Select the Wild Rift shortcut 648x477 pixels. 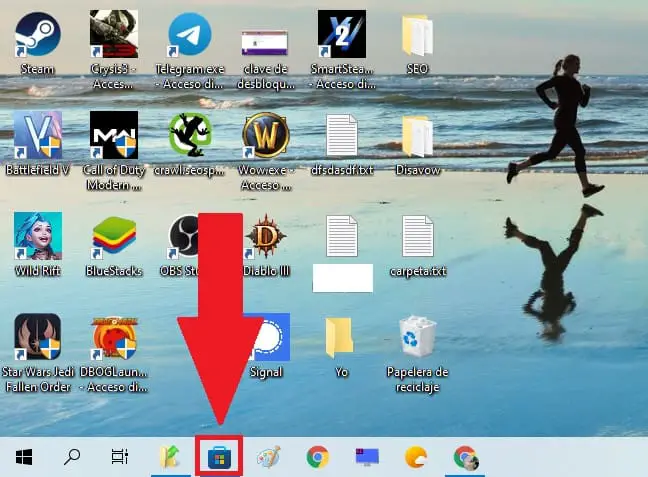[38, 236]
